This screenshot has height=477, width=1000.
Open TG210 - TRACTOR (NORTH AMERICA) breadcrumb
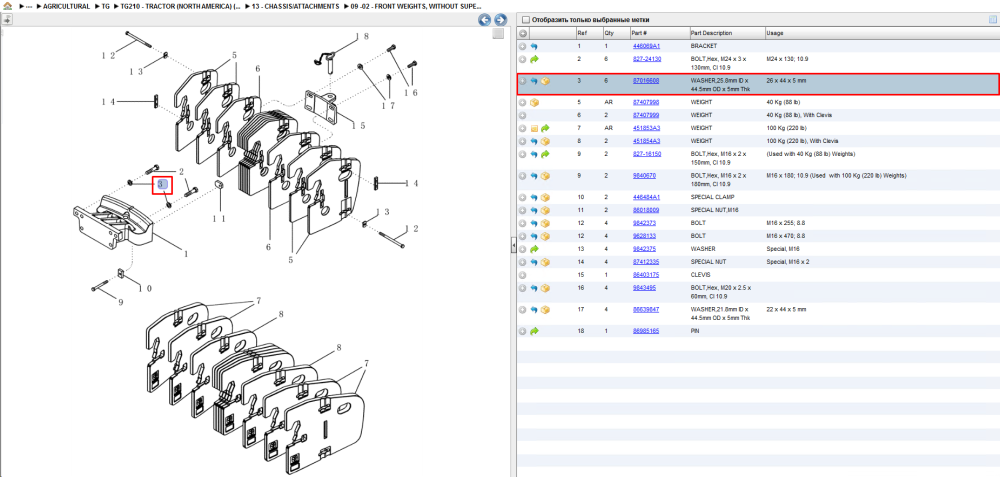[180, 6]
